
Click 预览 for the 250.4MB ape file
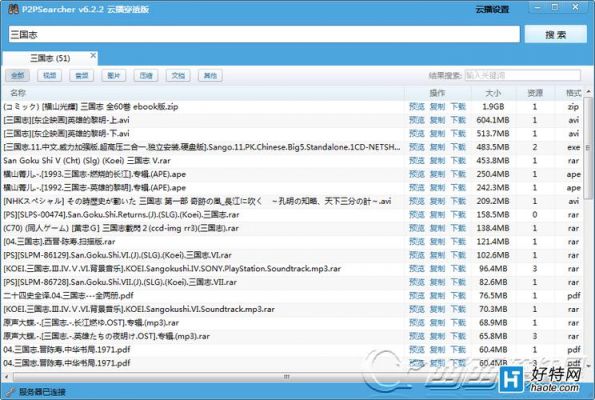417,174
